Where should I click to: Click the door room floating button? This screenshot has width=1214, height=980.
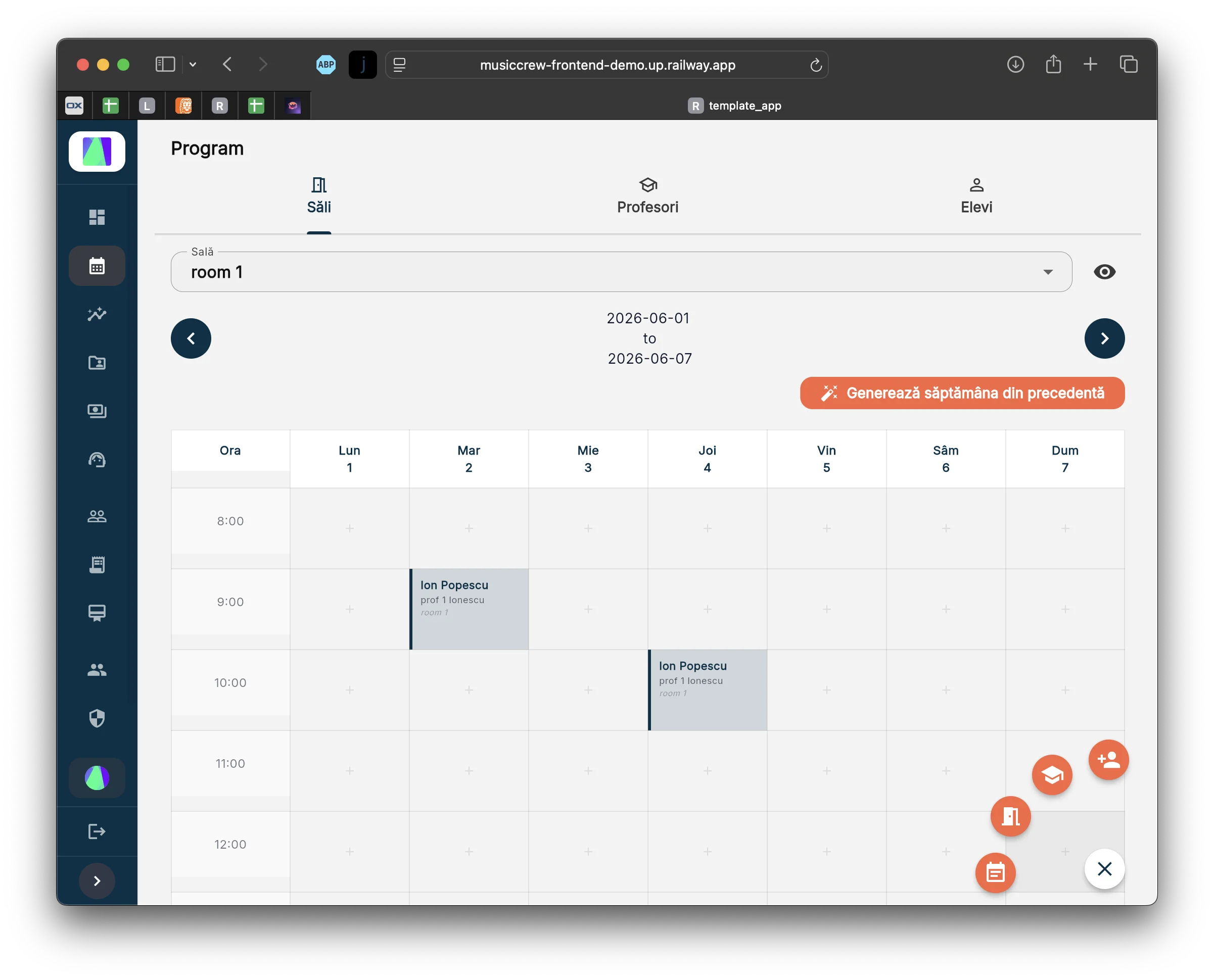point(1011,816)
